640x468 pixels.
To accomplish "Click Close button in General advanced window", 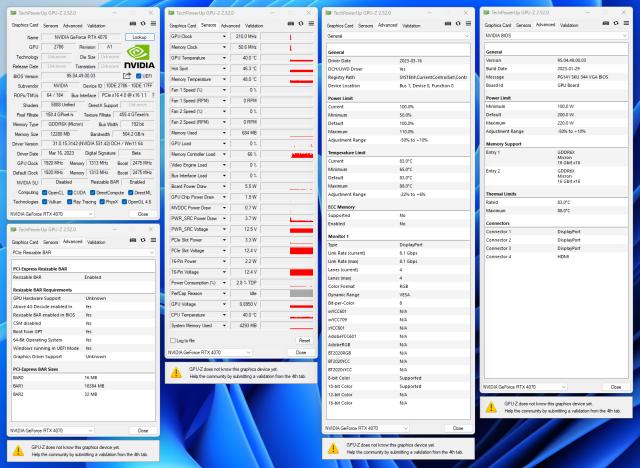I will click(458, 428).
